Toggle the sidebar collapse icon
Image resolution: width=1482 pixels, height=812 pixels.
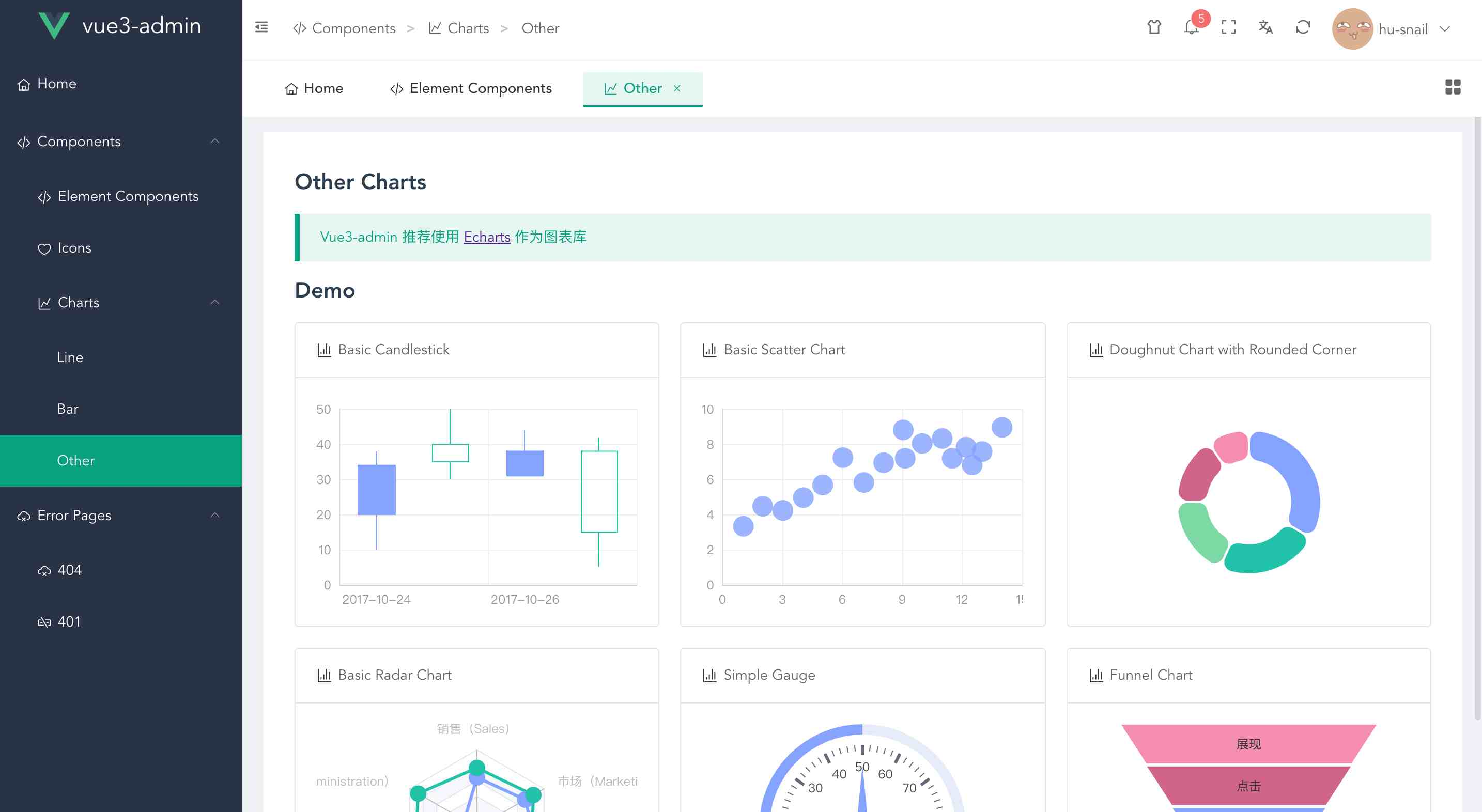tap(261, 28)
